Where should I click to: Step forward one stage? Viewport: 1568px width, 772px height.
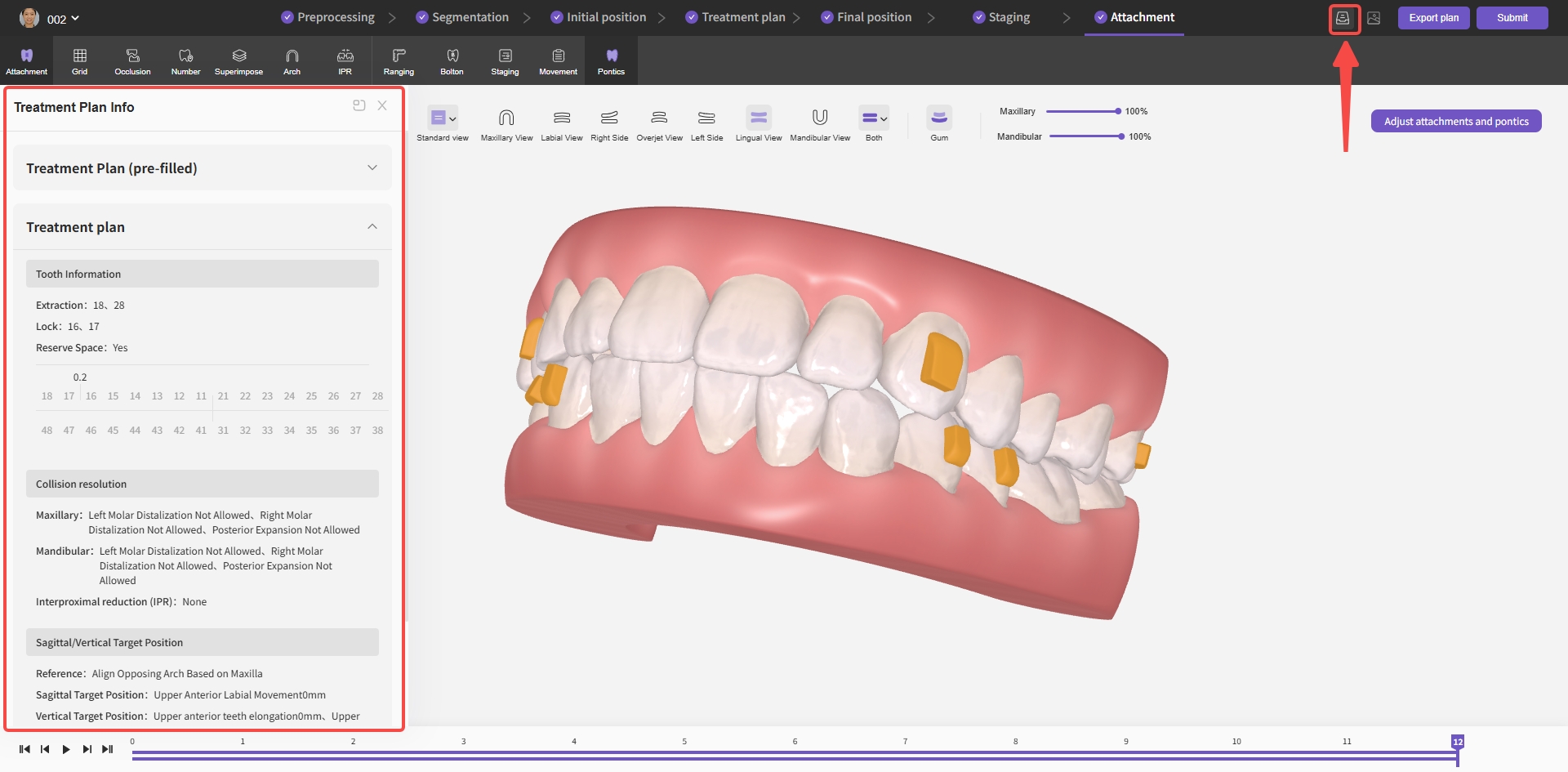click(87, 749)
